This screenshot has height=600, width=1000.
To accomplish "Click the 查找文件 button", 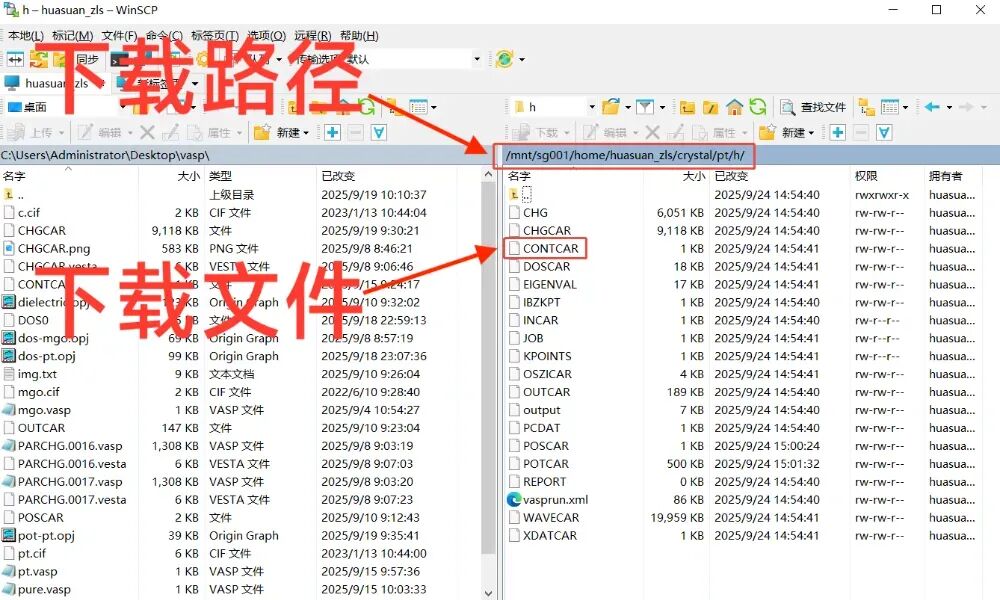I will tap(813, 107).
